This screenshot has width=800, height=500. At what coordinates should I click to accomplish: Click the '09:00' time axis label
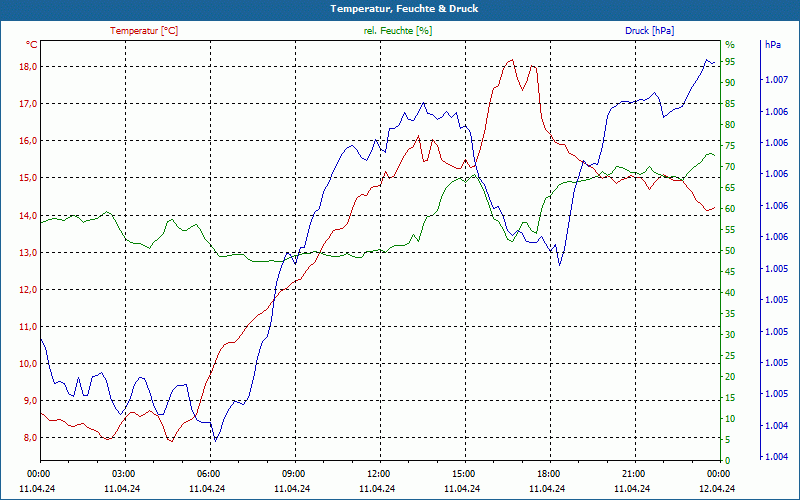coord(295,473)
